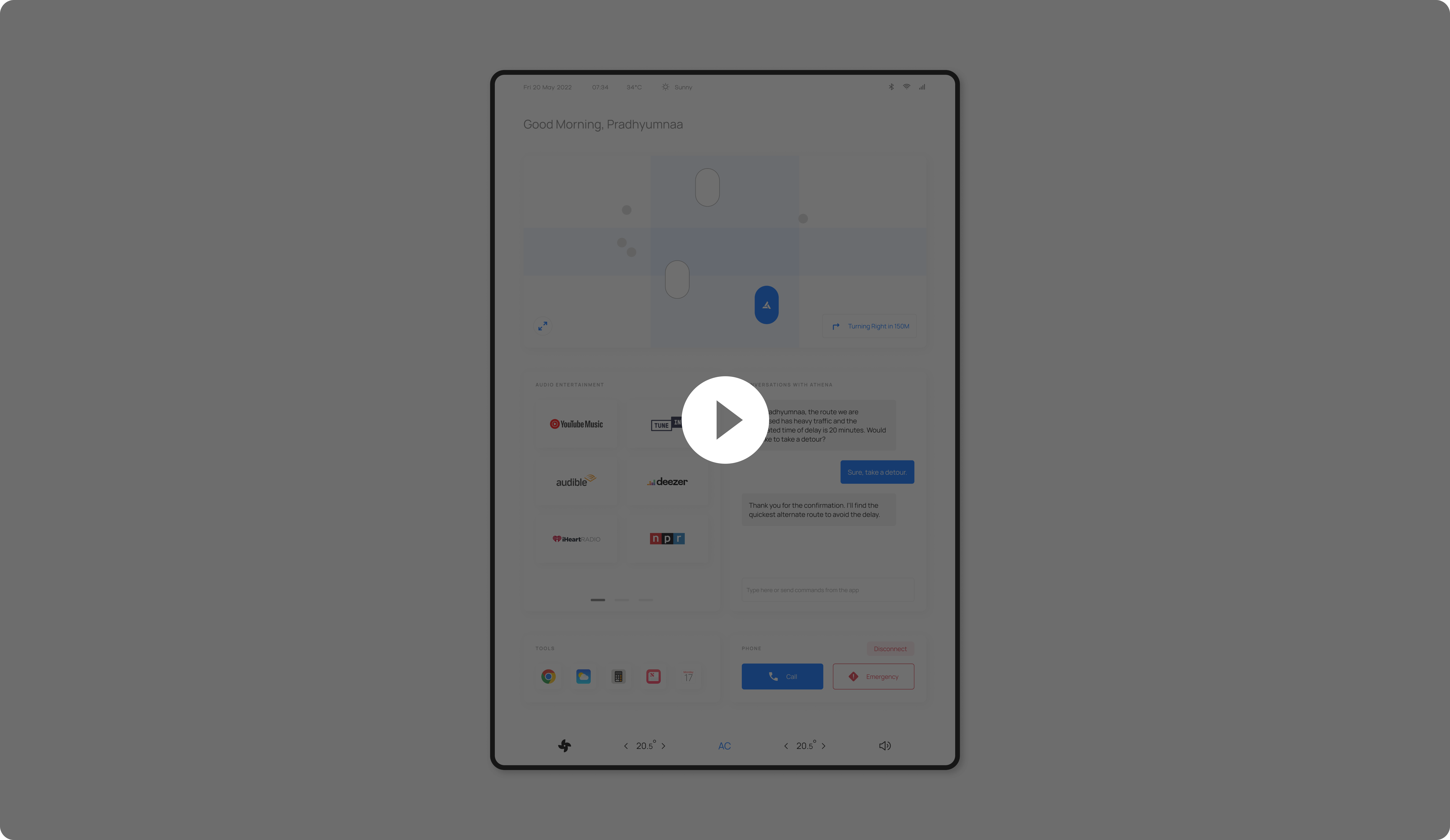Image resolution: width=1450 pixels, height=840 pixels.
Task: Expand the map to fullscreen
Action: pyautogui.click(x=543, y=326)
